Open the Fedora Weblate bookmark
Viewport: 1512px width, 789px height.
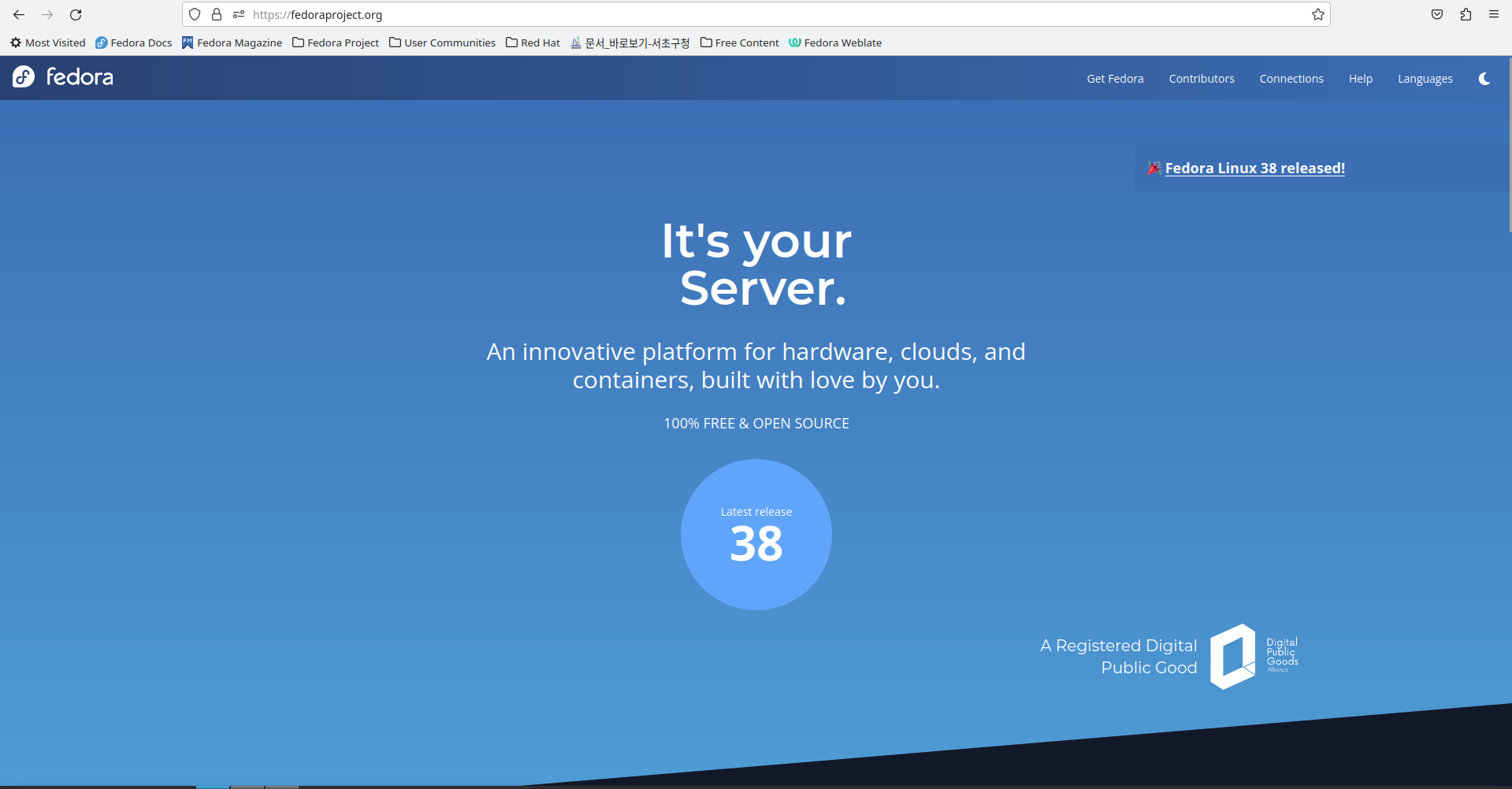coord(835,43)
